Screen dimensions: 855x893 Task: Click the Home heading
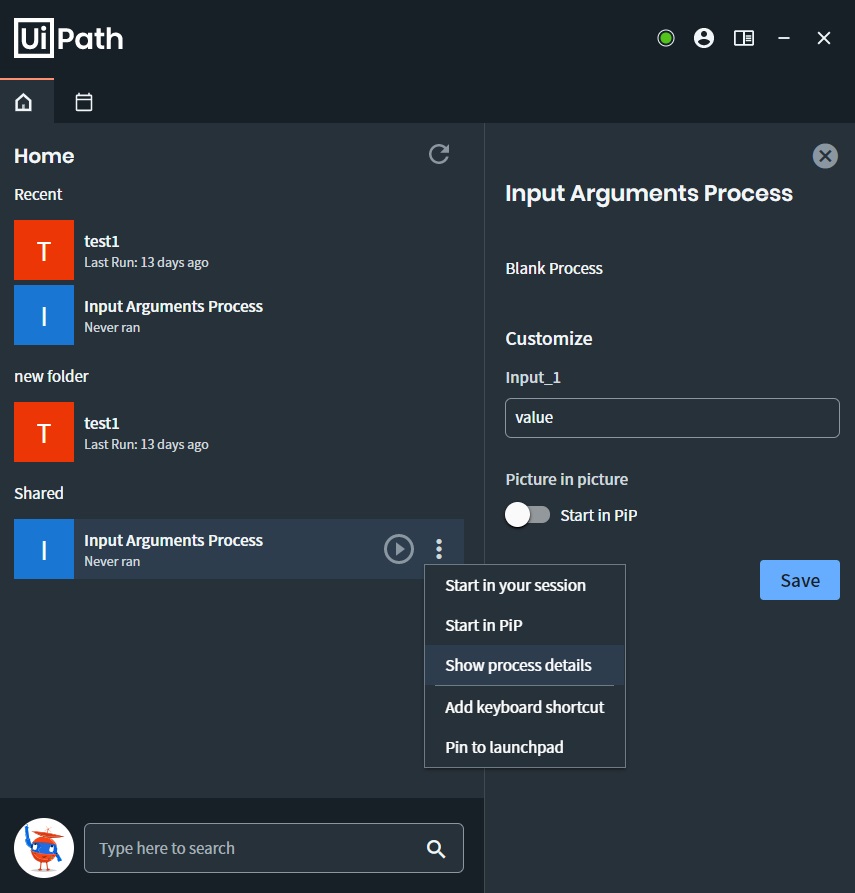click(44, 156)
